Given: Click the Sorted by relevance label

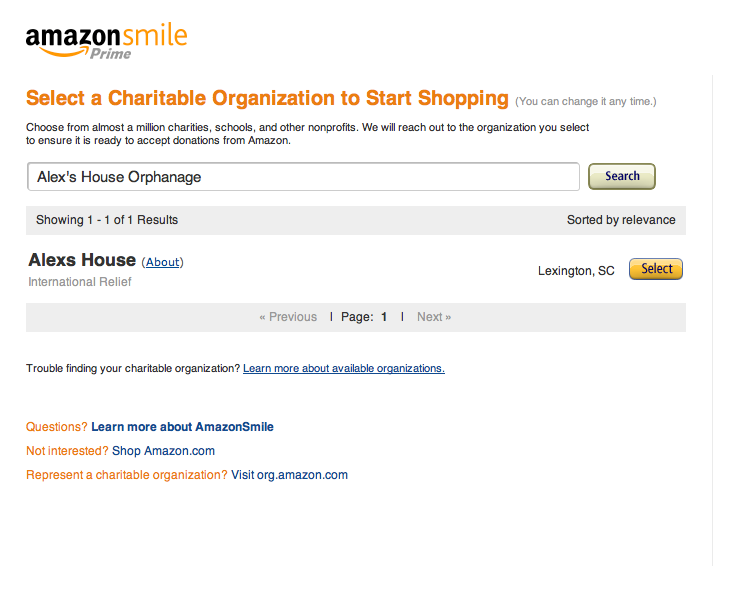Looking at the screenshot, I should click(621, 220).
